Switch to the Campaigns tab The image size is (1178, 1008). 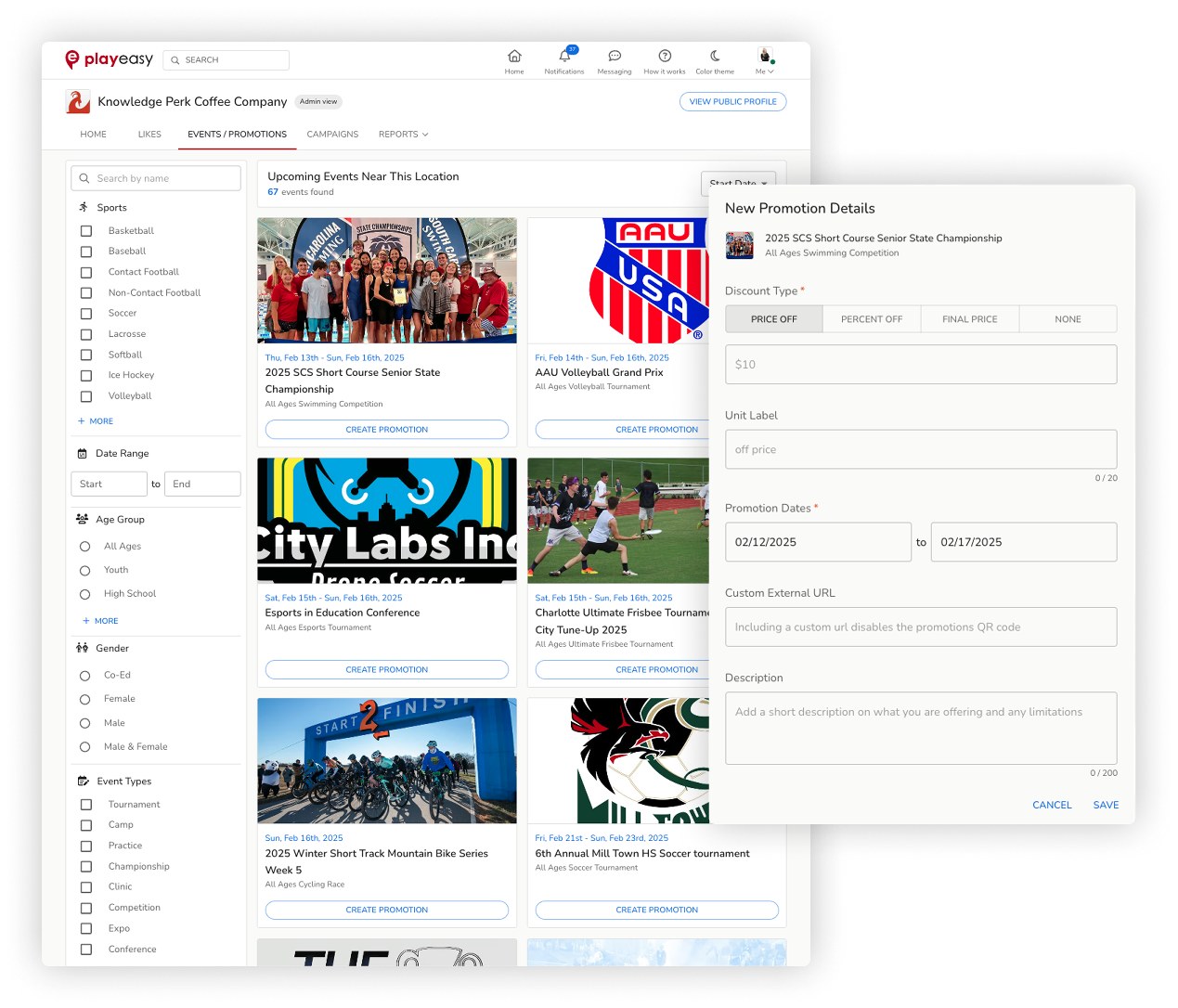point(332,135)
